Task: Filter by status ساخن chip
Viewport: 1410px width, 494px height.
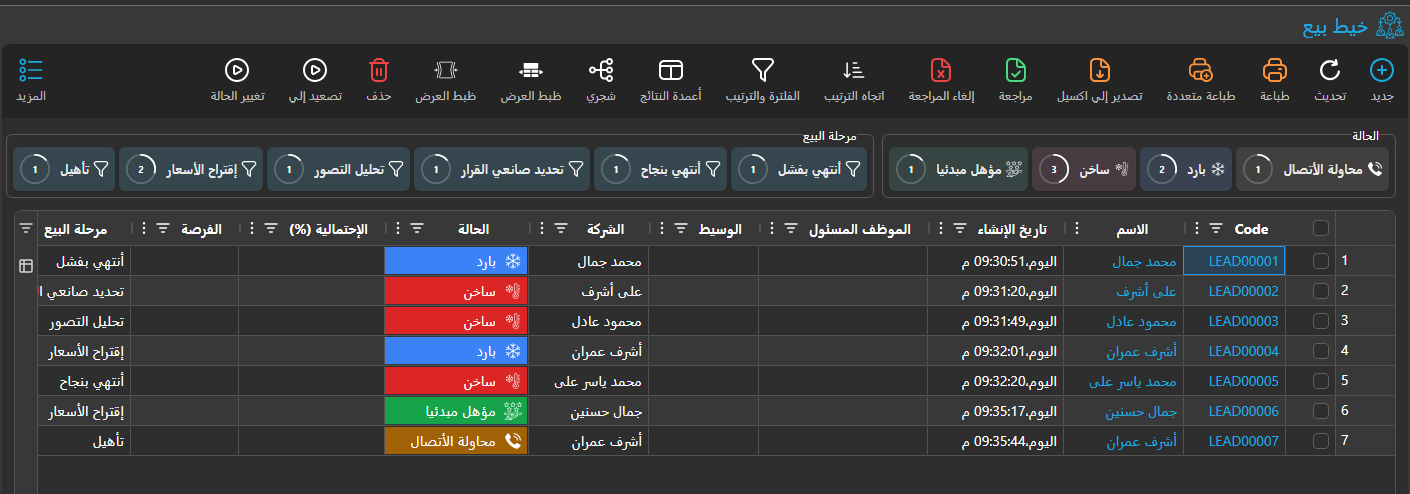Action: 1084,170
